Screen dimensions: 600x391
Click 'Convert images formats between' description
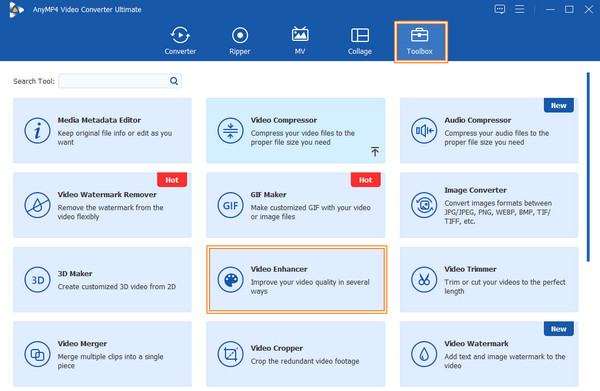pos(498,212)
